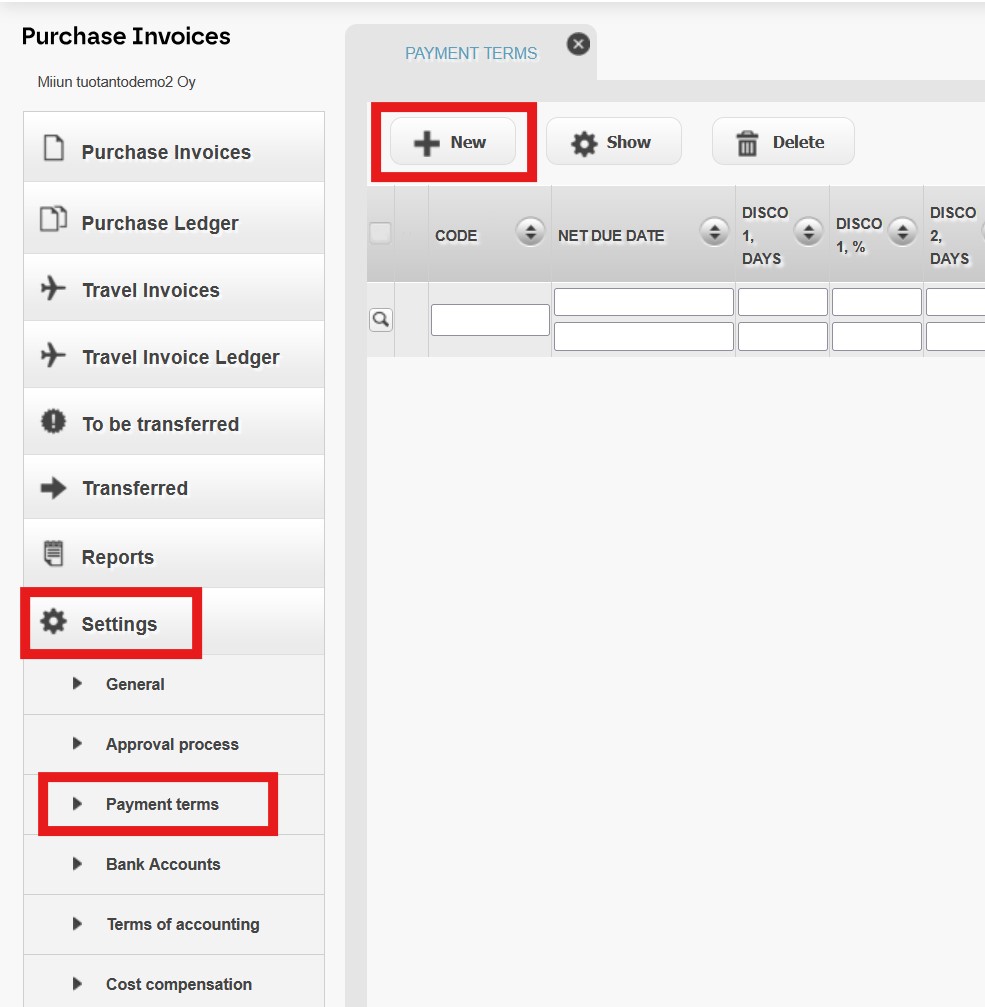Click the Travel Invoice Ledger airplane icon

[x=53, y=355]
